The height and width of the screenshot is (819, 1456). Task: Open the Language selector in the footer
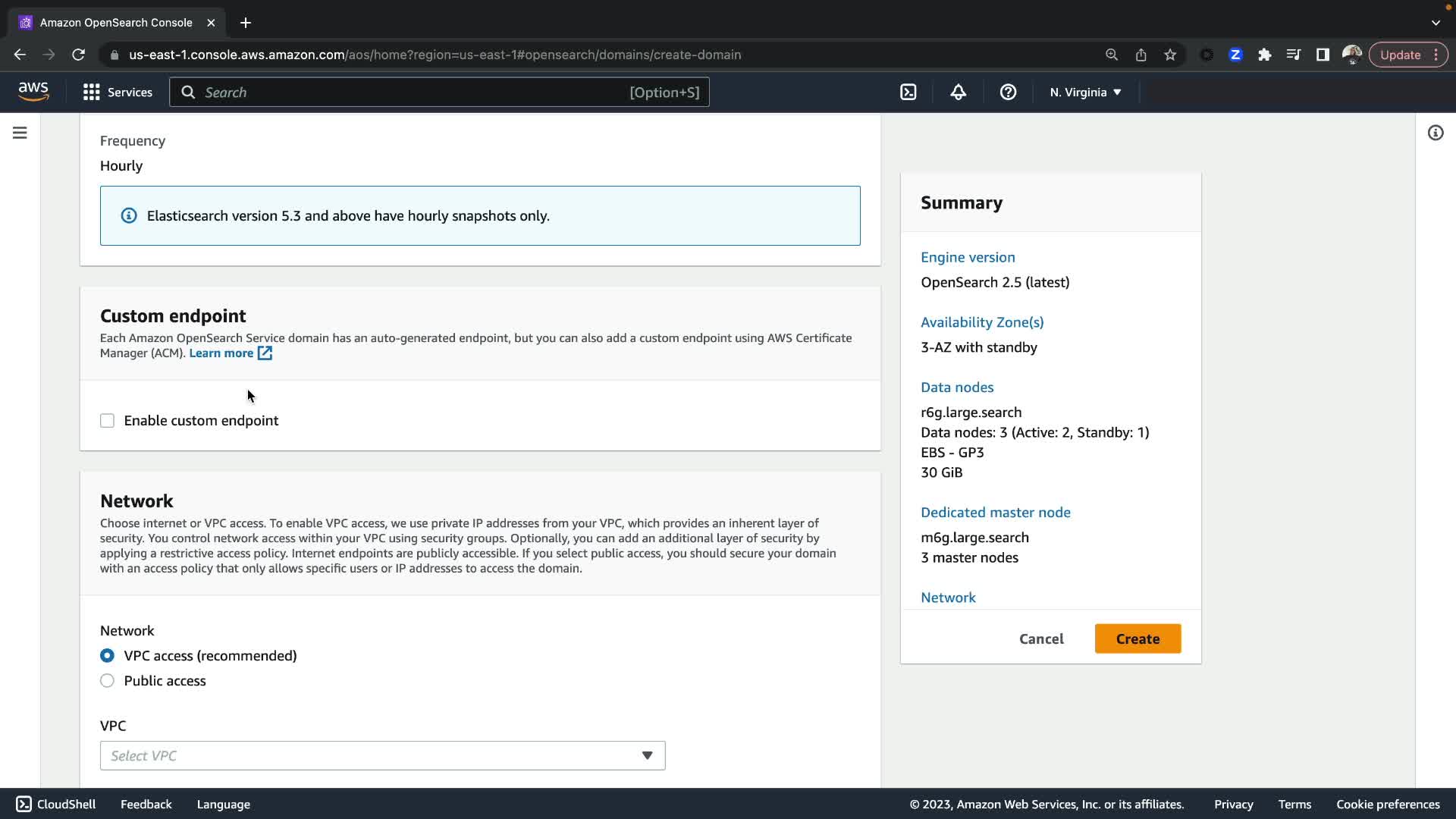click(223, 805)
